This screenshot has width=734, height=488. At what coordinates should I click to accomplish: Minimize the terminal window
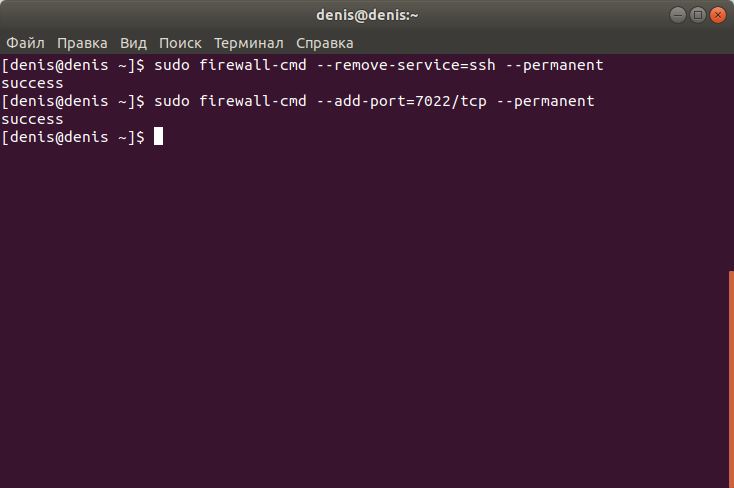click(x=677, y=15)
